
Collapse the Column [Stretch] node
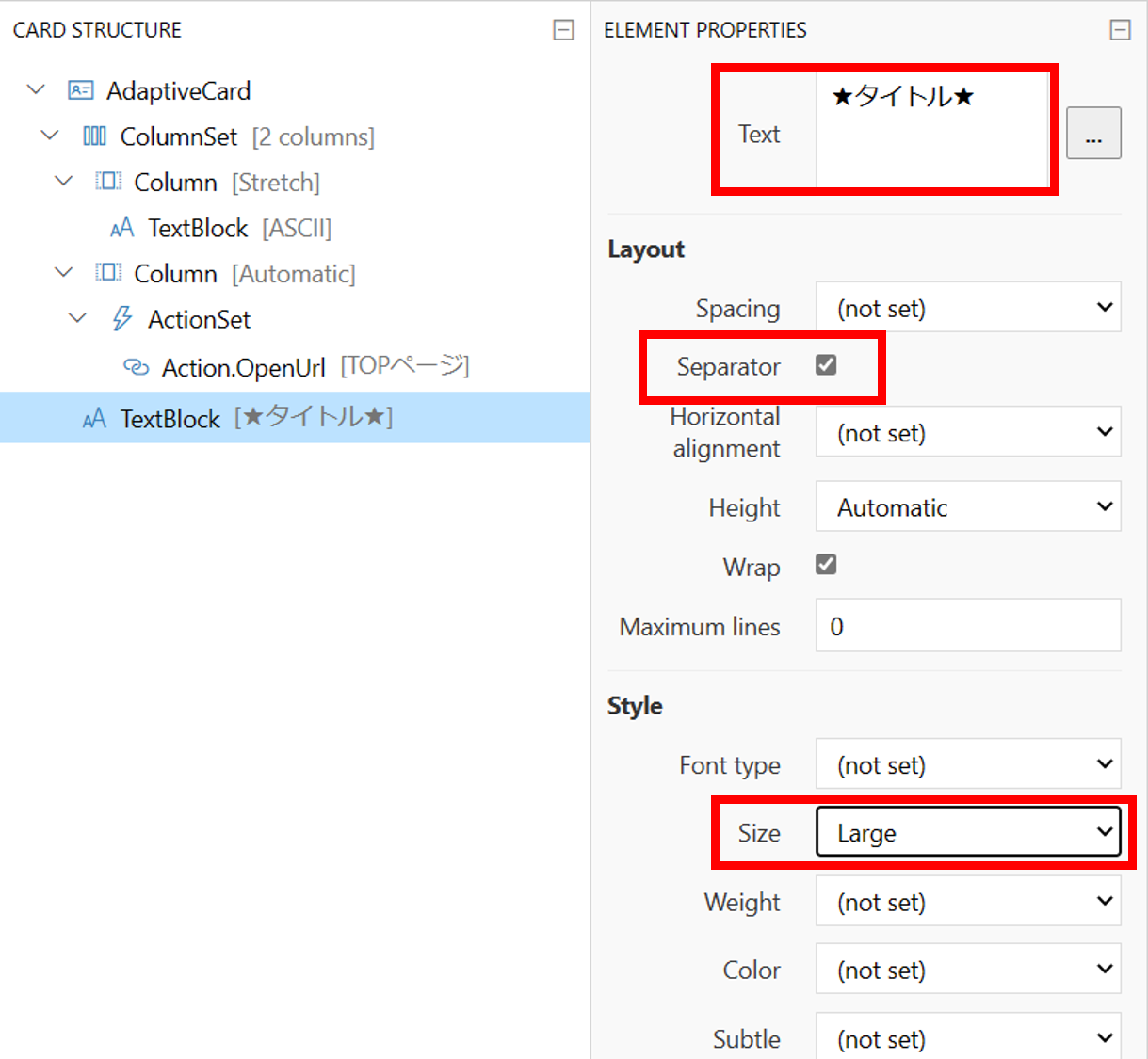point(64,182)
